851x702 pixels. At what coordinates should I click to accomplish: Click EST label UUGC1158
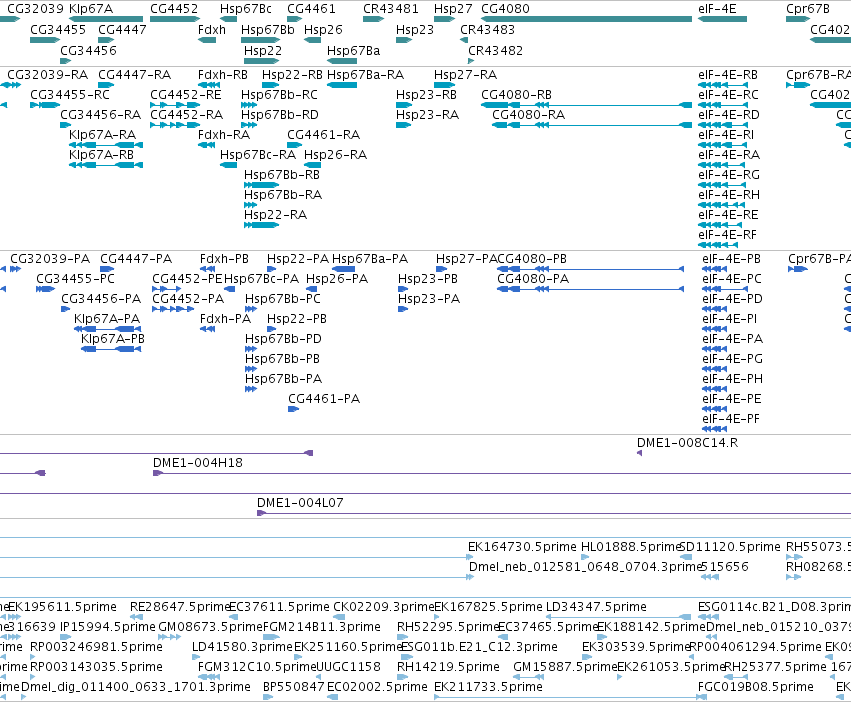point(347,667)
